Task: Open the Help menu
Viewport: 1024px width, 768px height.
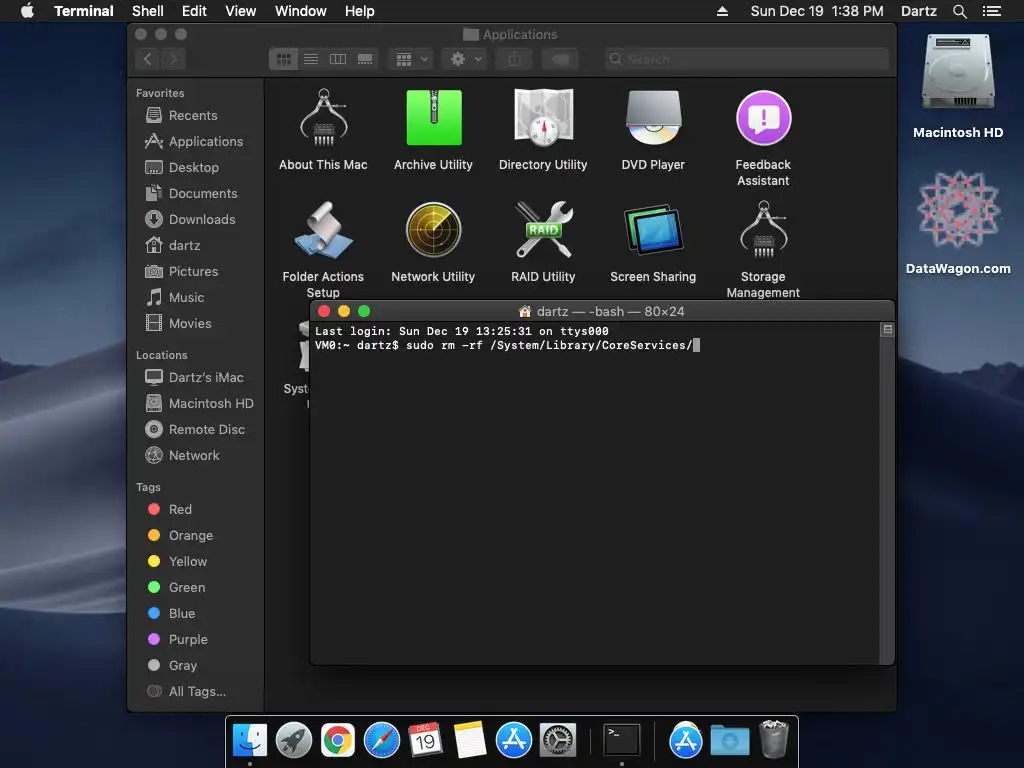Action: 359,11
